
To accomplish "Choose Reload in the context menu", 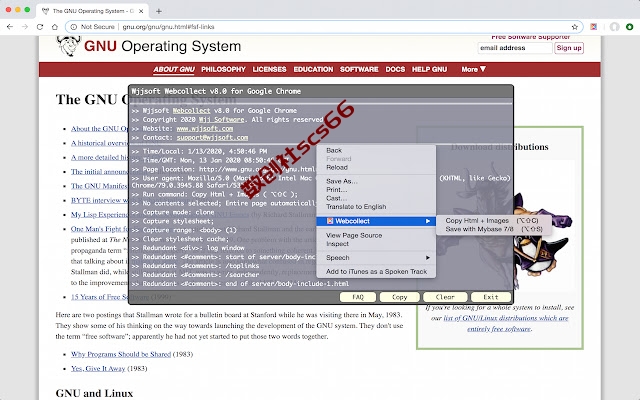I will coord(376,167).
